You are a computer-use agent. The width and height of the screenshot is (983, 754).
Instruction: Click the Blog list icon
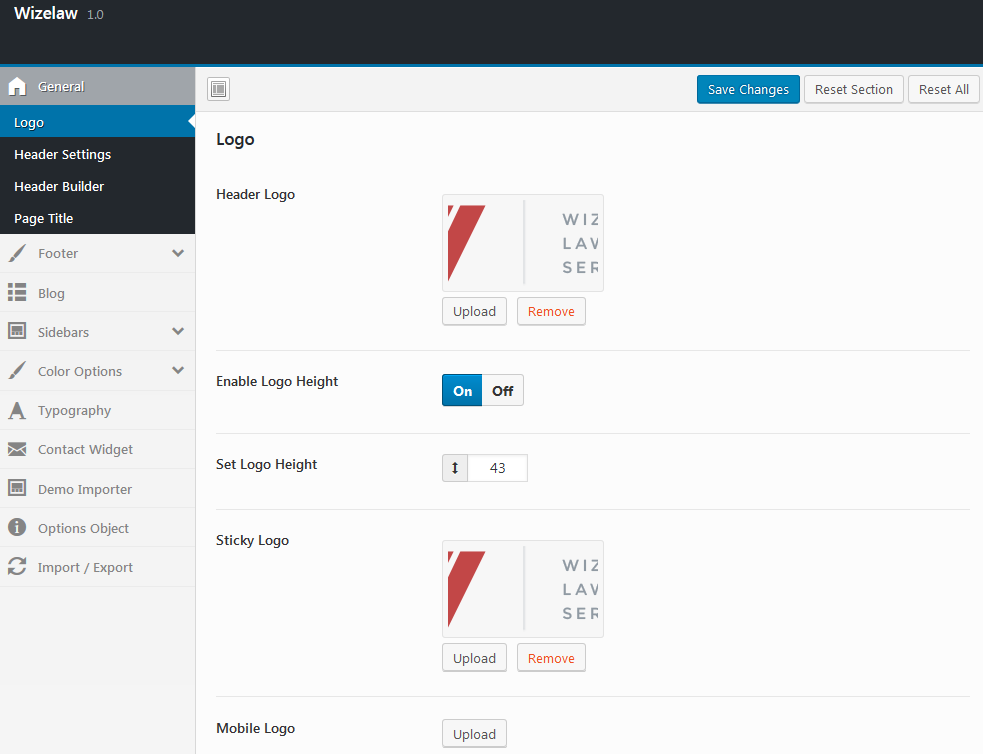17,293
